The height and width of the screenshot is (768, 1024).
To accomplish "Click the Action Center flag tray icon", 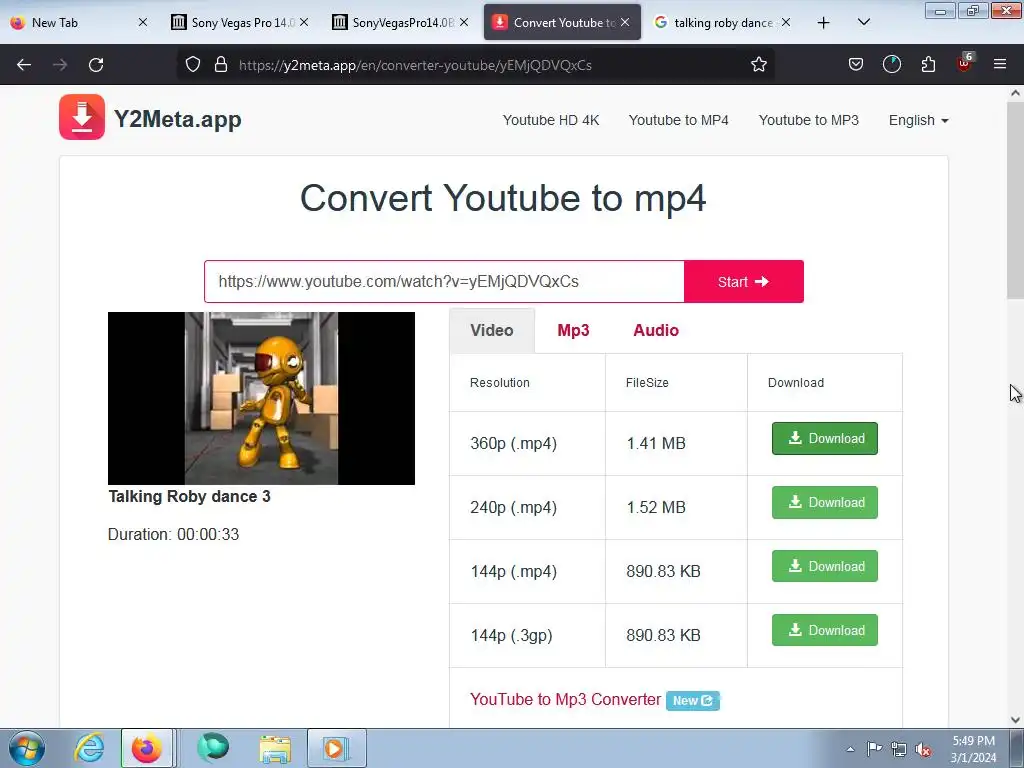I will pyautogui.click(x=874, y=749).
